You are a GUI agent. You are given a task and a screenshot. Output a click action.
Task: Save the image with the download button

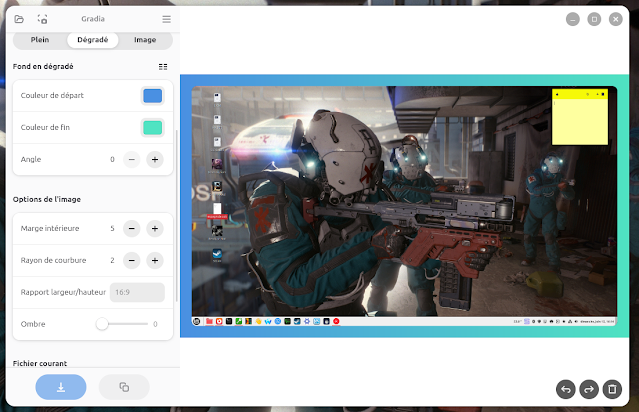[x=61, y=387]
